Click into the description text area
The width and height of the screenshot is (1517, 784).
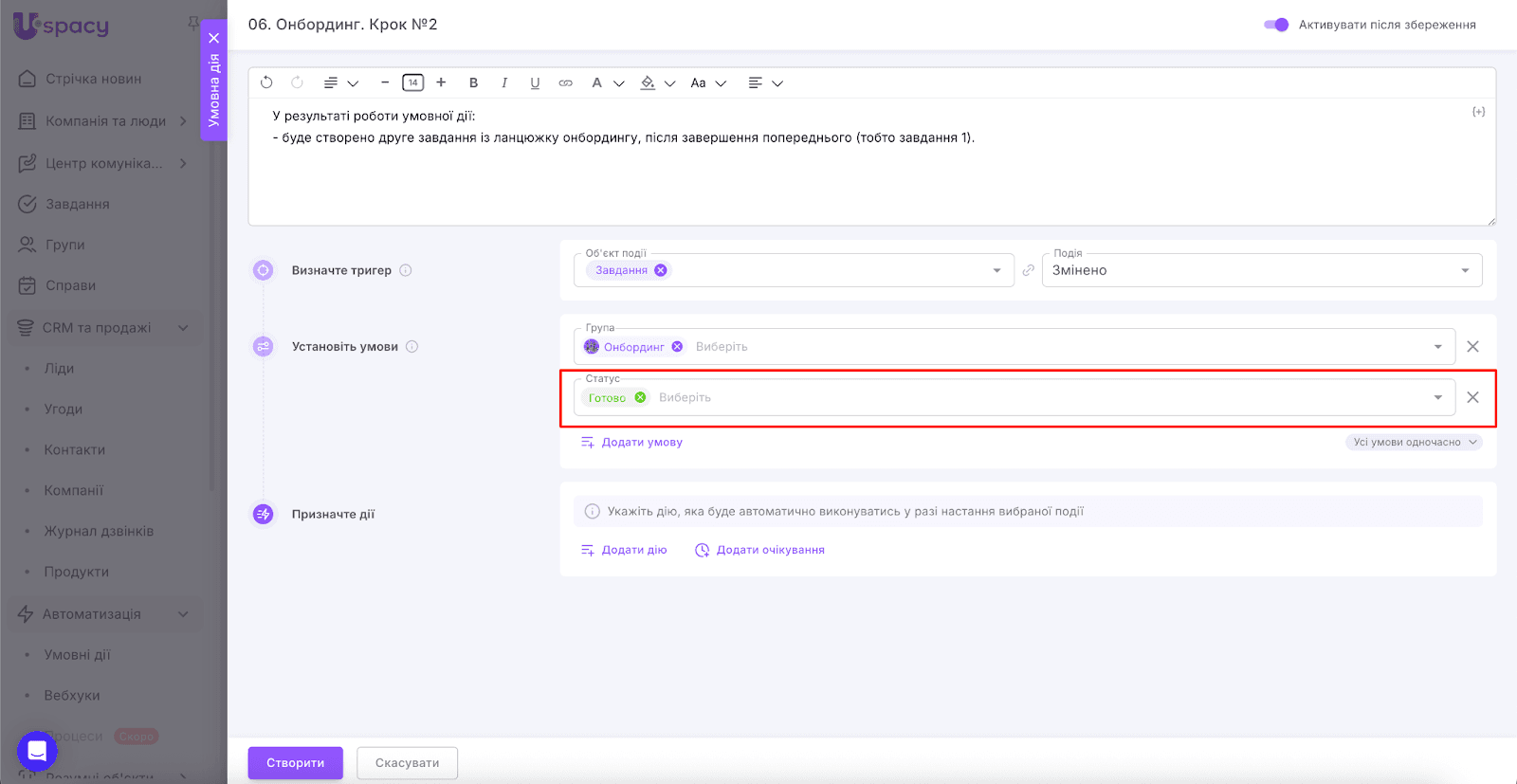[x=870, y=180]
